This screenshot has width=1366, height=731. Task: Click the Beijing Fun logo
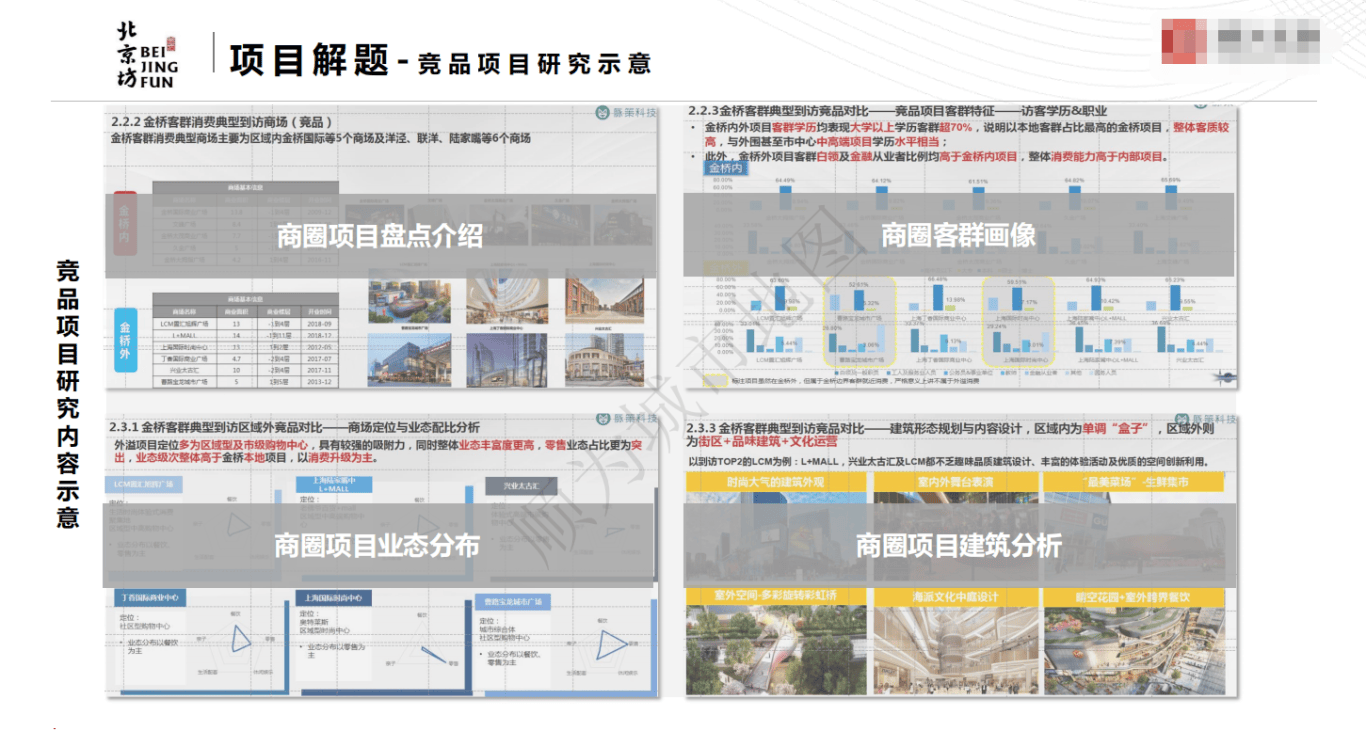tap(147, 54)
